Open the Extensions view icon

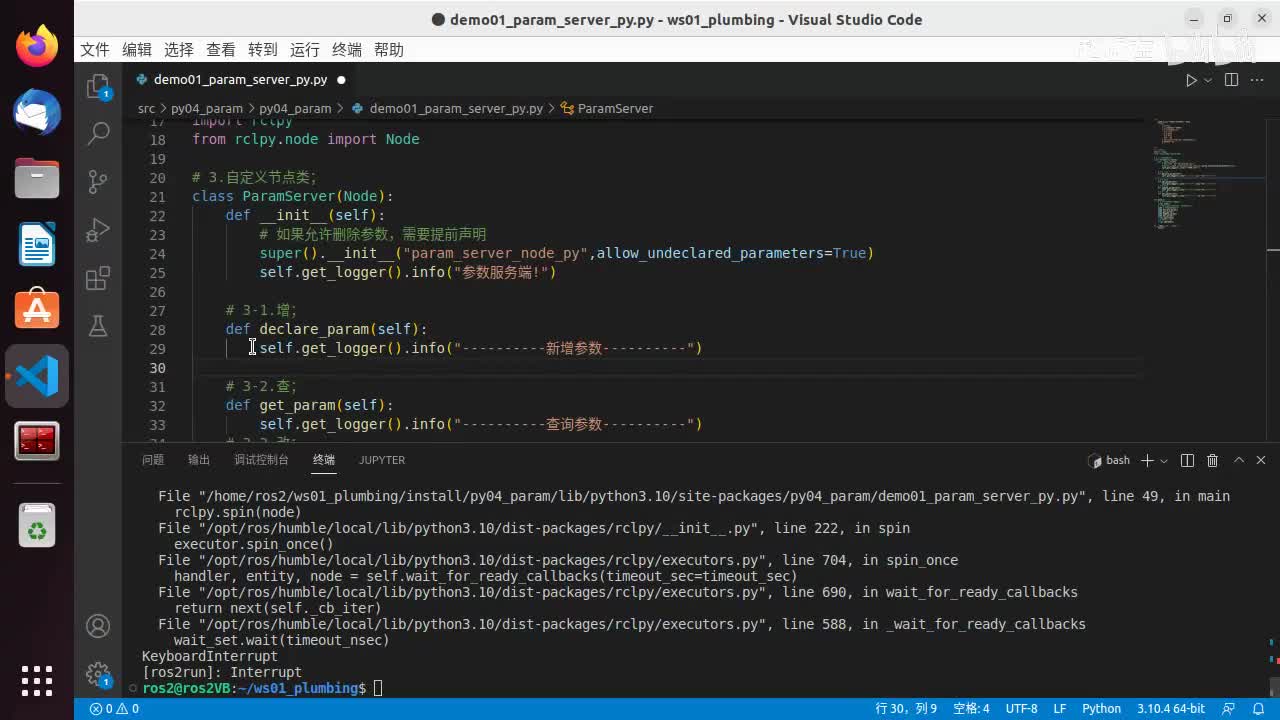coord(98,278)
